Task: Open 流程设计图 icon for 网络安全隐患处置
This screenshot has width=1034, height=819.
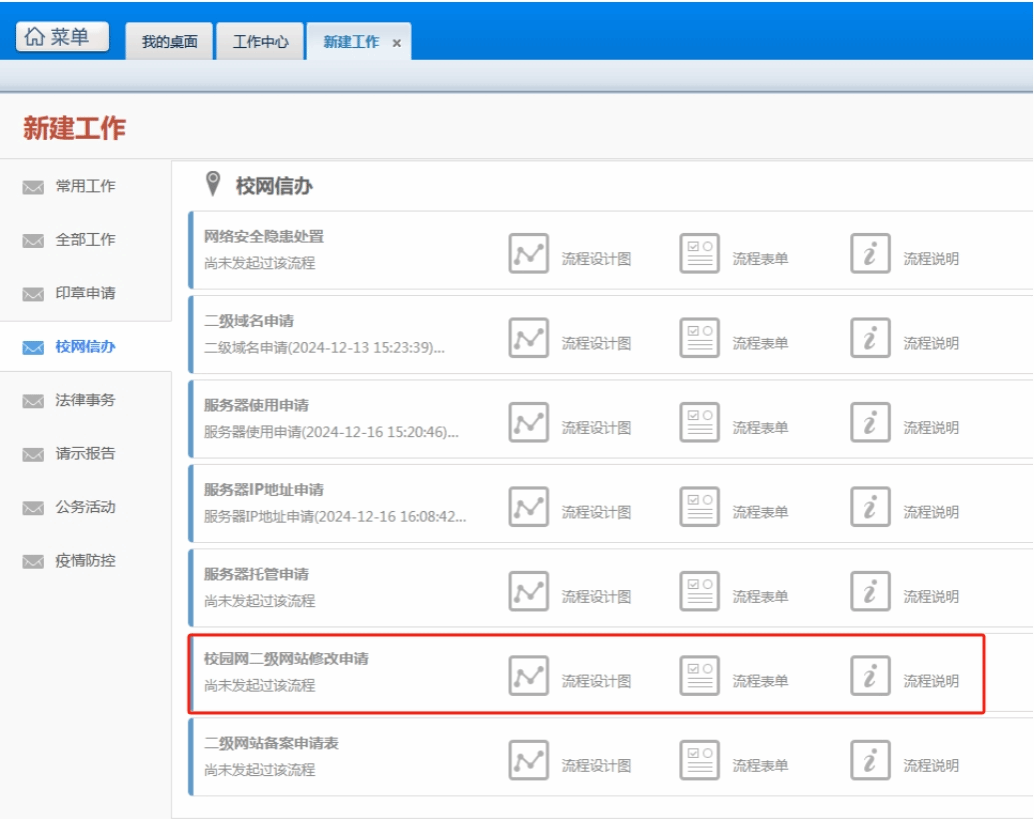Action: tap(528, 253)
